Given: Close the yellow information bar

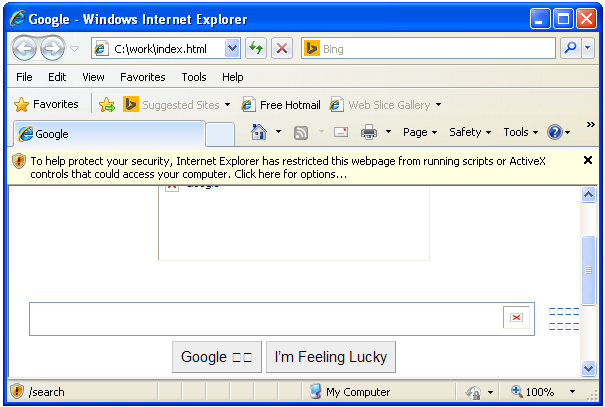Looking at the screenshot, I should pyautogui.click(x=588, y=160).
